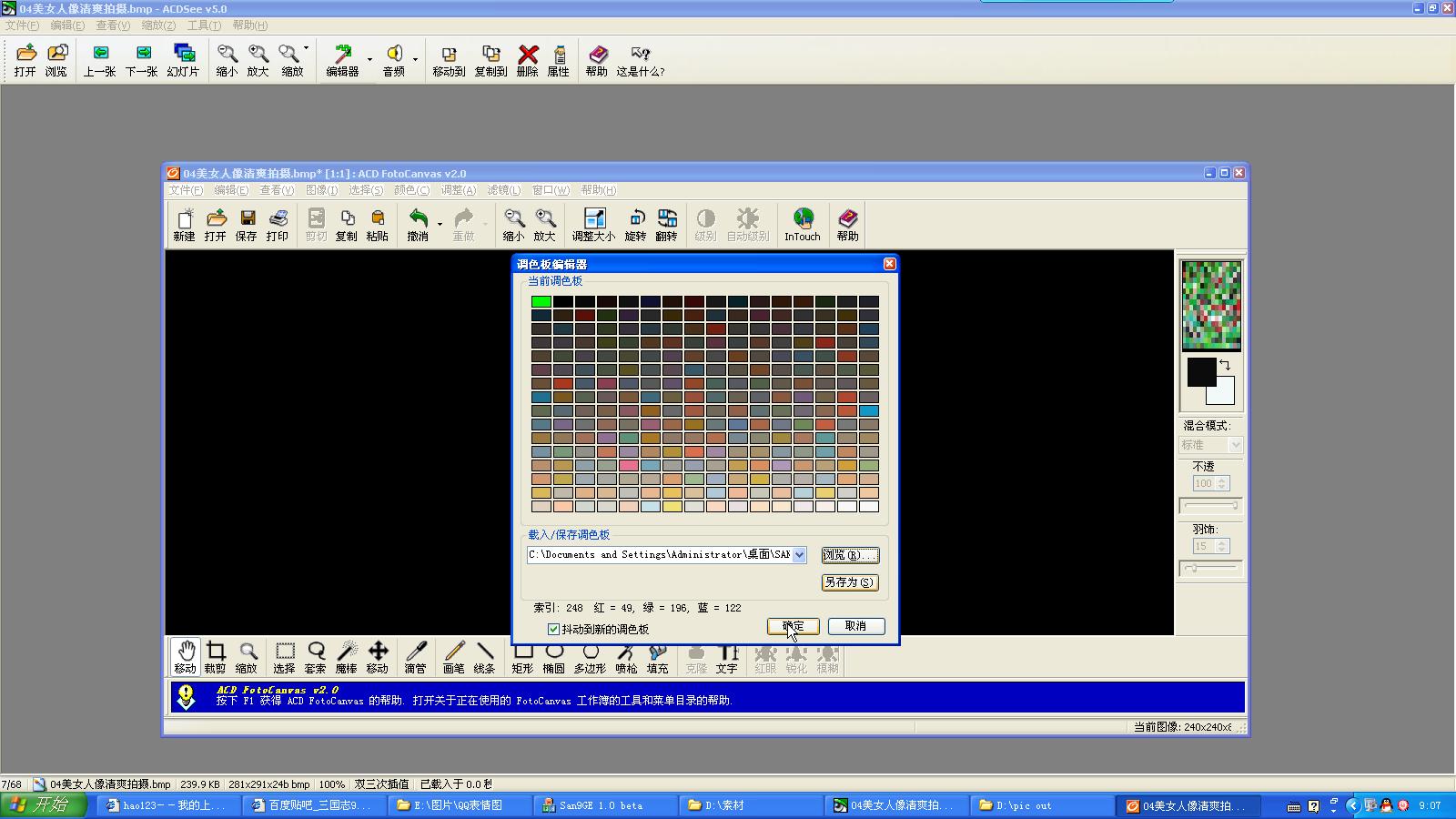The image size is (1456, 819).
Task: Select the Crop tool in FotoCanvas
Action: tap(216, 657)
